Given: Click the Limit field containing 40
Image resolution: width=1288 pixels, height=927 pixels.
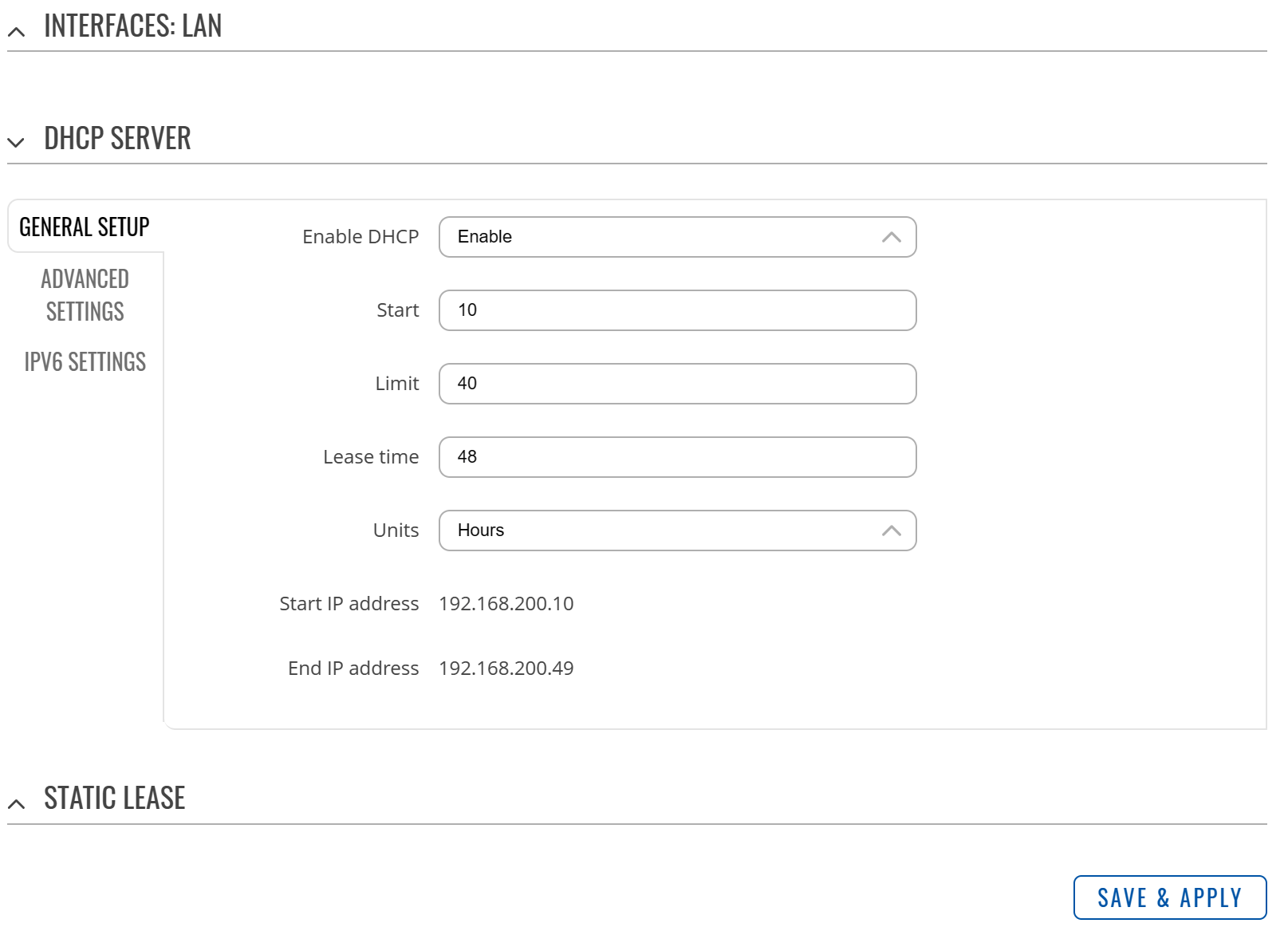Looking at the screenshot, I should point(676,383).
